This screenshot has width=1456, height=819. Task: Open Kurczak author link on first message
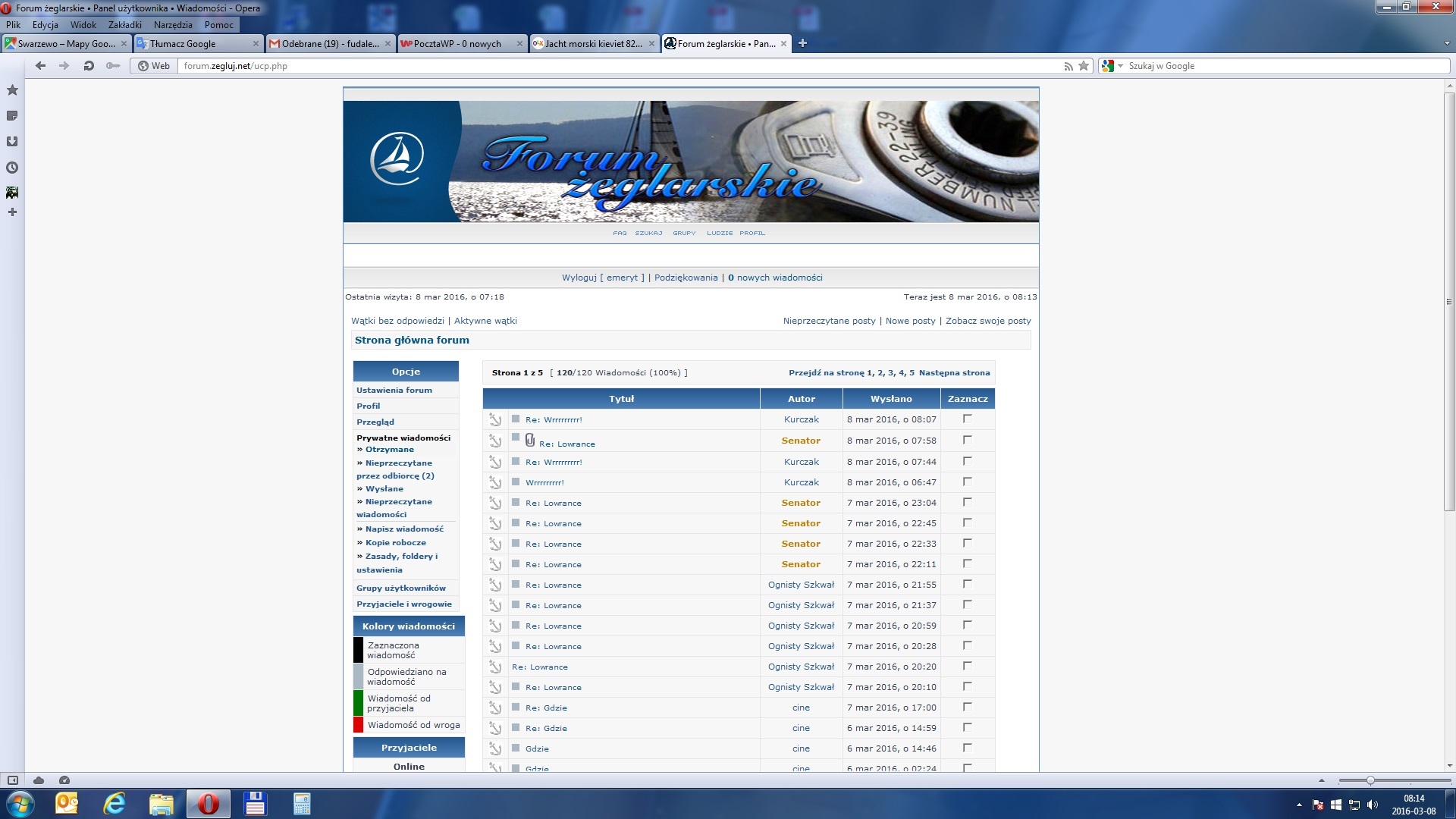tap(802, 419)
